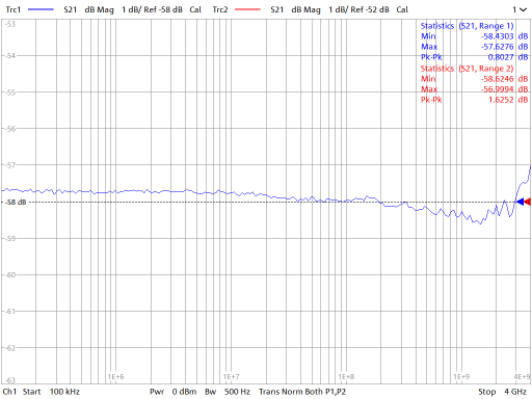The image size is (532, 399).
Task: Click Trc1 dB Mag format label
Action: (99, 10)
